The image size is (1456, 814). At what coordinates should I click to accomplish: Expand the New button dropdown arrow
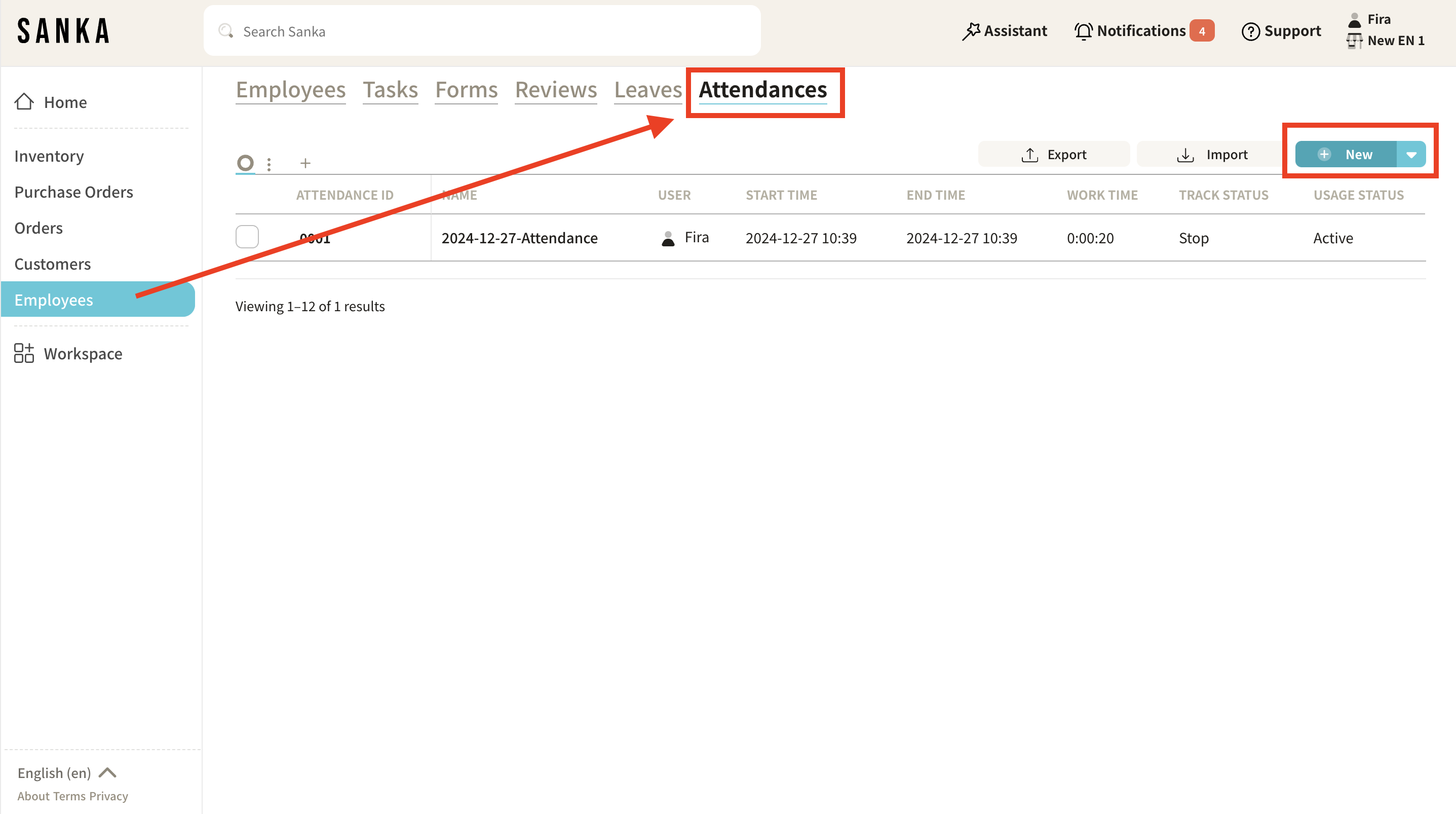click(x=1411, y=155)
